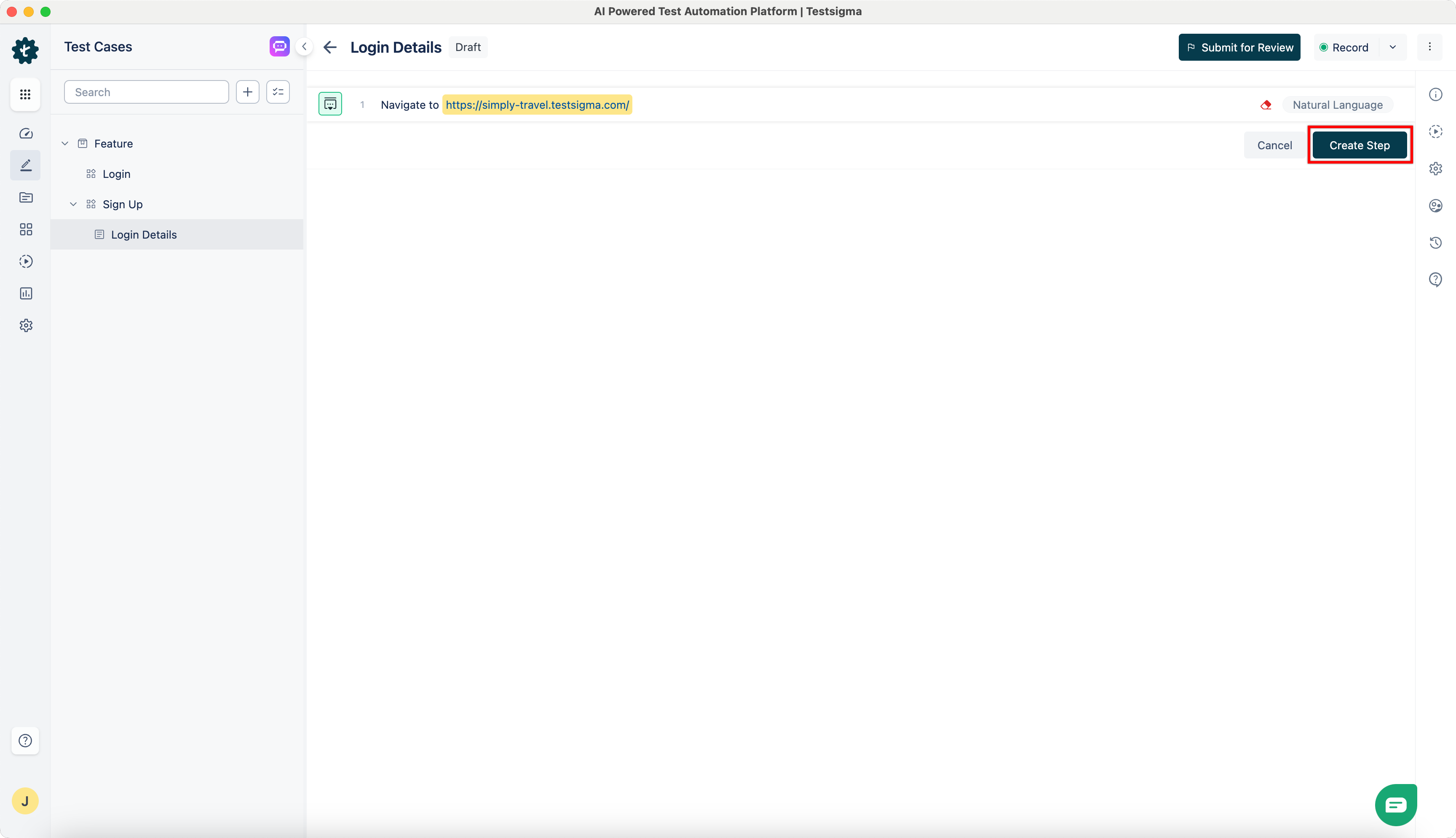Click the Login Details page title
1456x838 pixels.
396,47
